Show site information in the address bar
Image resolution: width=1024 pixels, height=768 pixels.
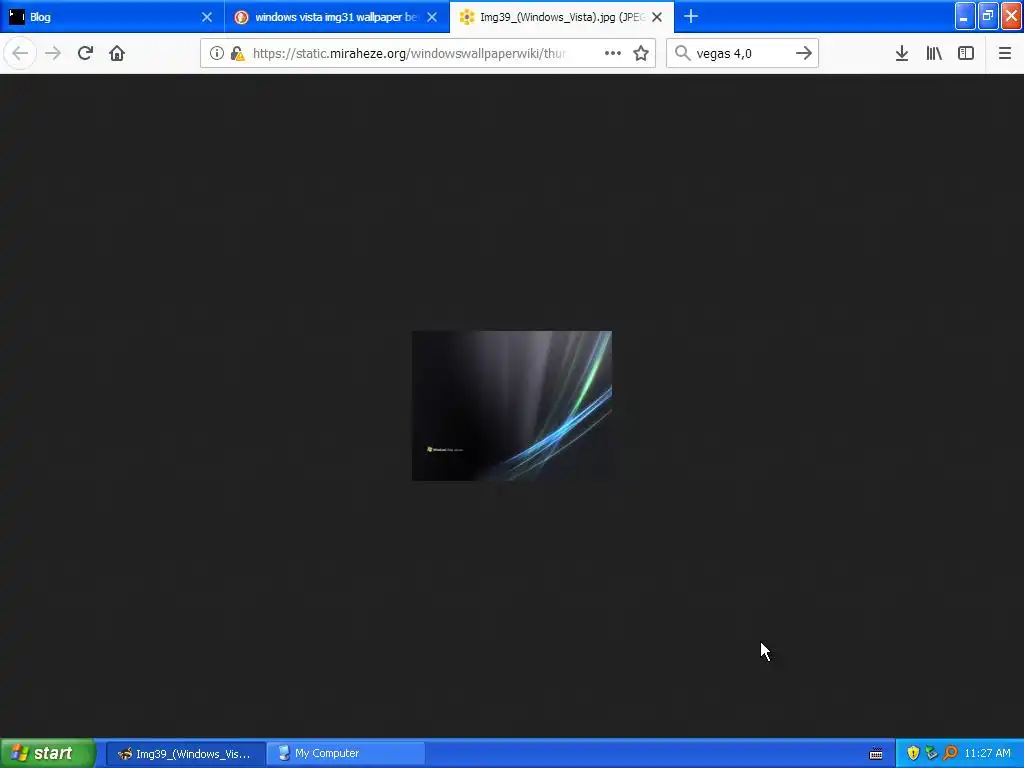(x=217, y=53)
